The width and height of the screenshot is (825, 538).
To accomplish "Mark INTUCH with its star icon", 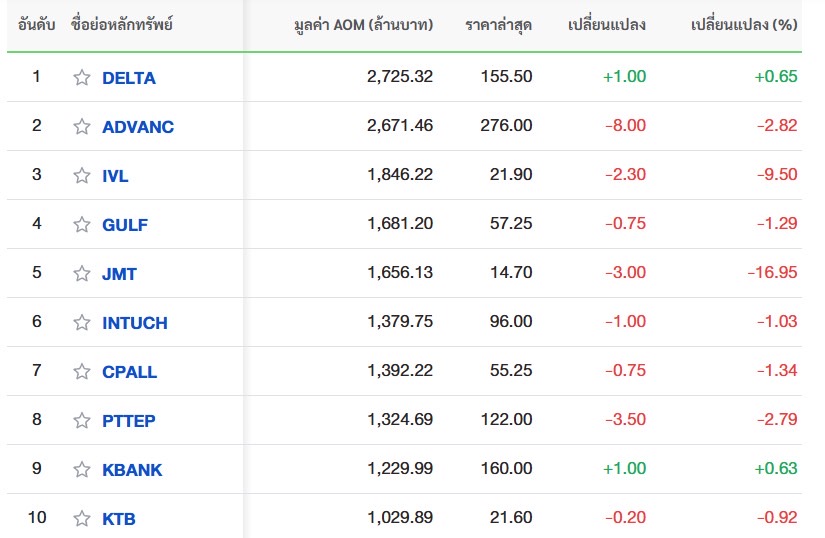I will [x=82, y=323].
